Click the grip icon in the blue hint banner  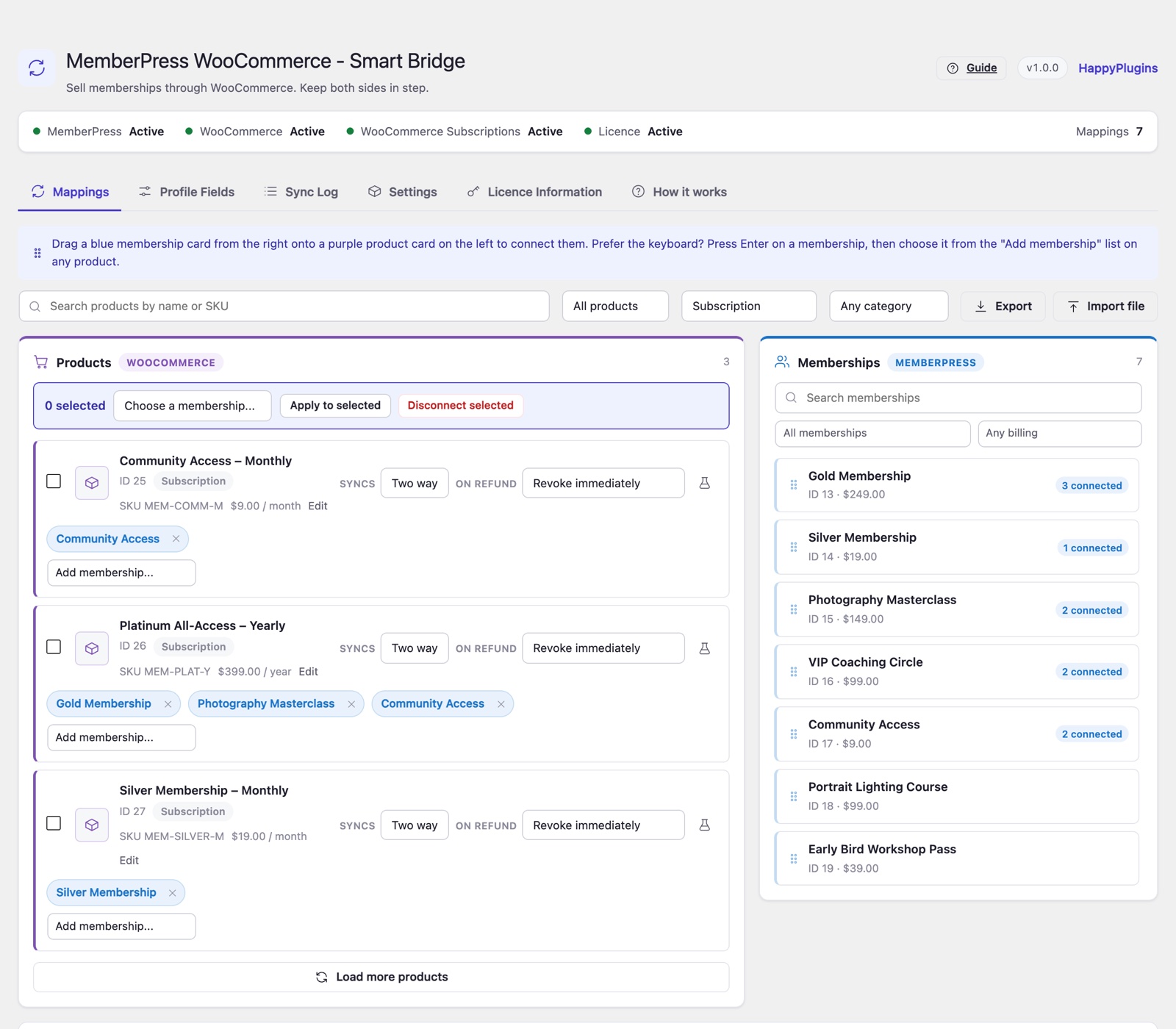37,253
